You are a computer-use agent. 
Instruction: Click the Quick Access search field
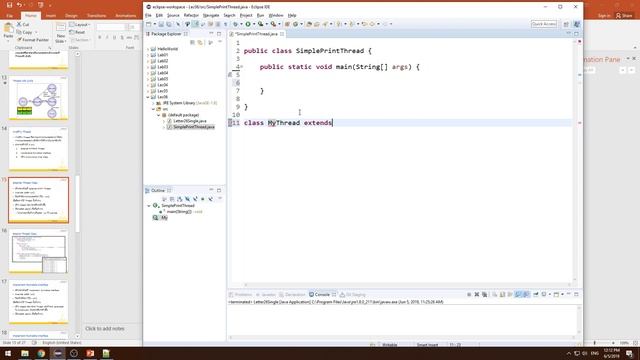coord(544,24)
